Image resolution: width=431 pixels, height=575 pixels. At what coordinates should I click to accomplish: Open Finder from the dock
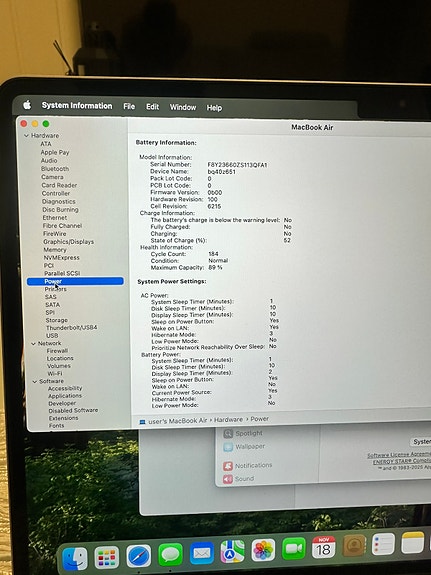coord(75,558)
